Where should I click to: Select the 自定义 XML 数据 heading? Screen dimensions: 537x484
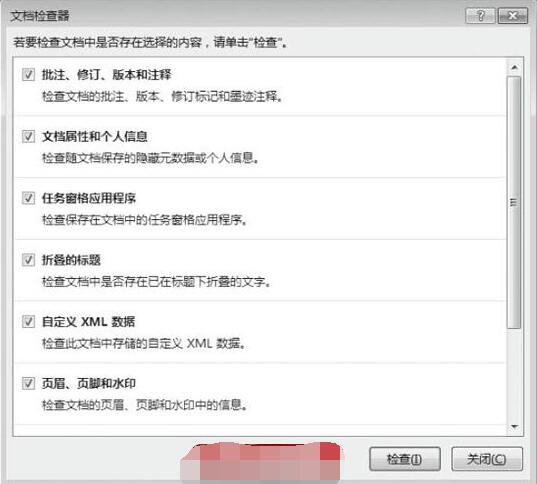point(88,321)
